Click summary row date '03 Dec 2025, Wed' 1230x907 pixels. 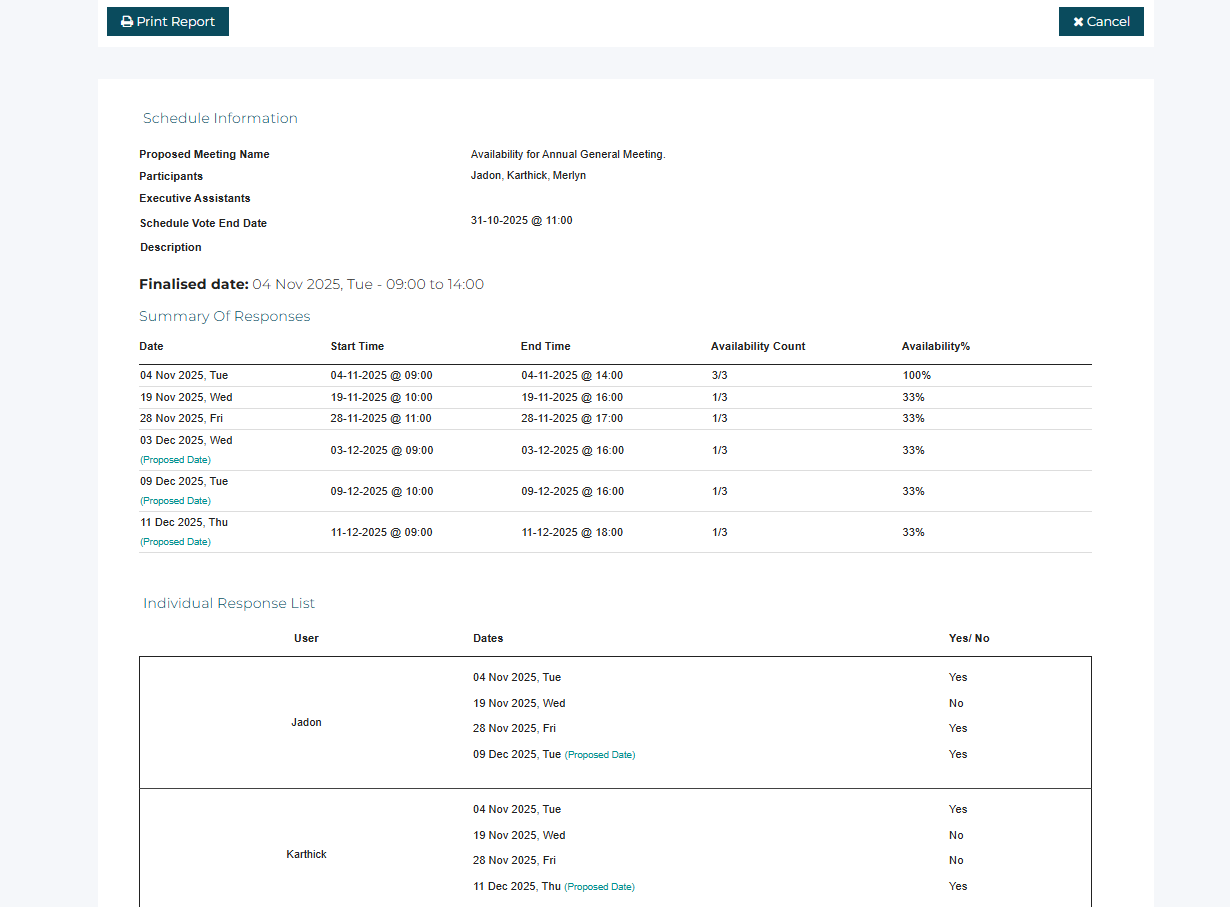pyautogui.click(x=186, y=440)
